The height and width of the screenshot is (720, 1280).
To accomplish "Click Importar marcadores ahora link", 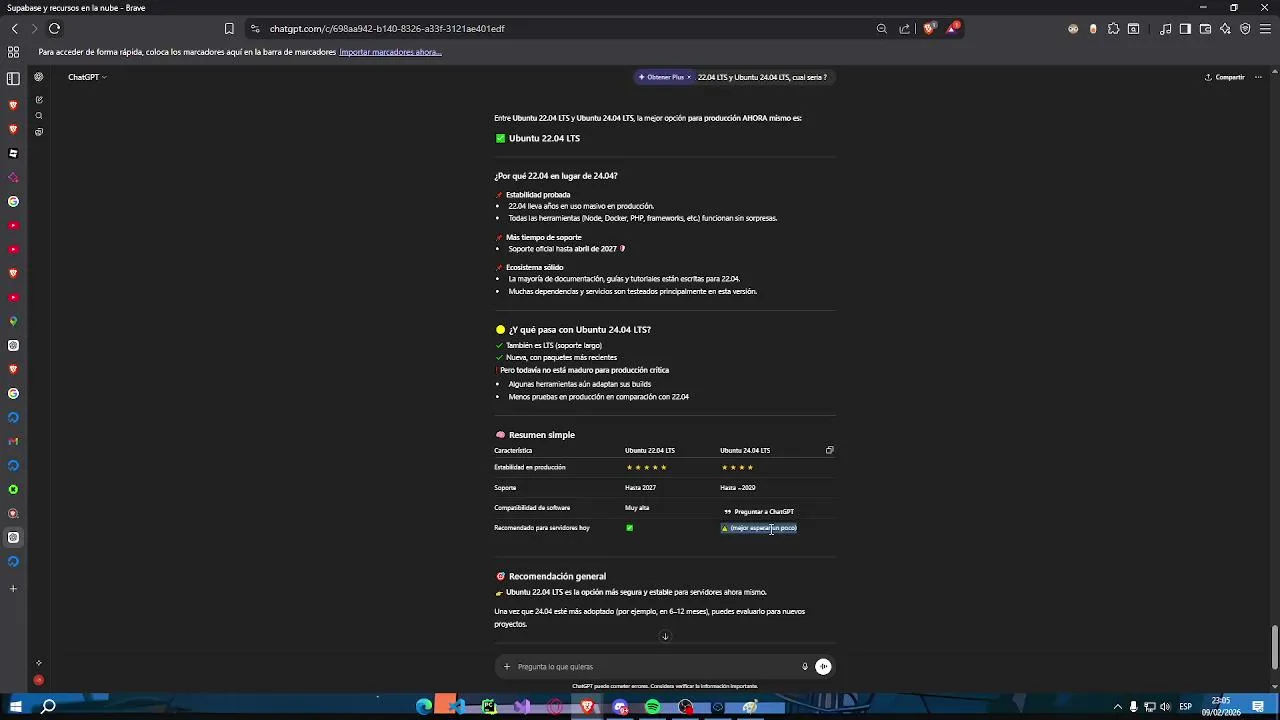I will click(390, 52).
